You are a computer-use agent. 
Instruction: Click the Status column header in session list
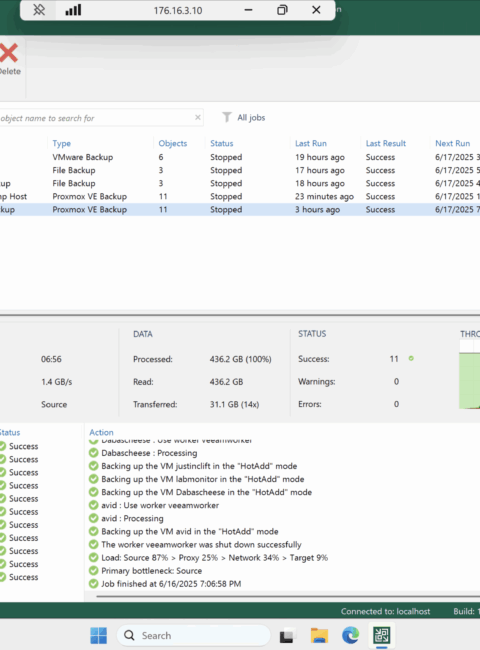pyautogui.click(x=10, y=432)
